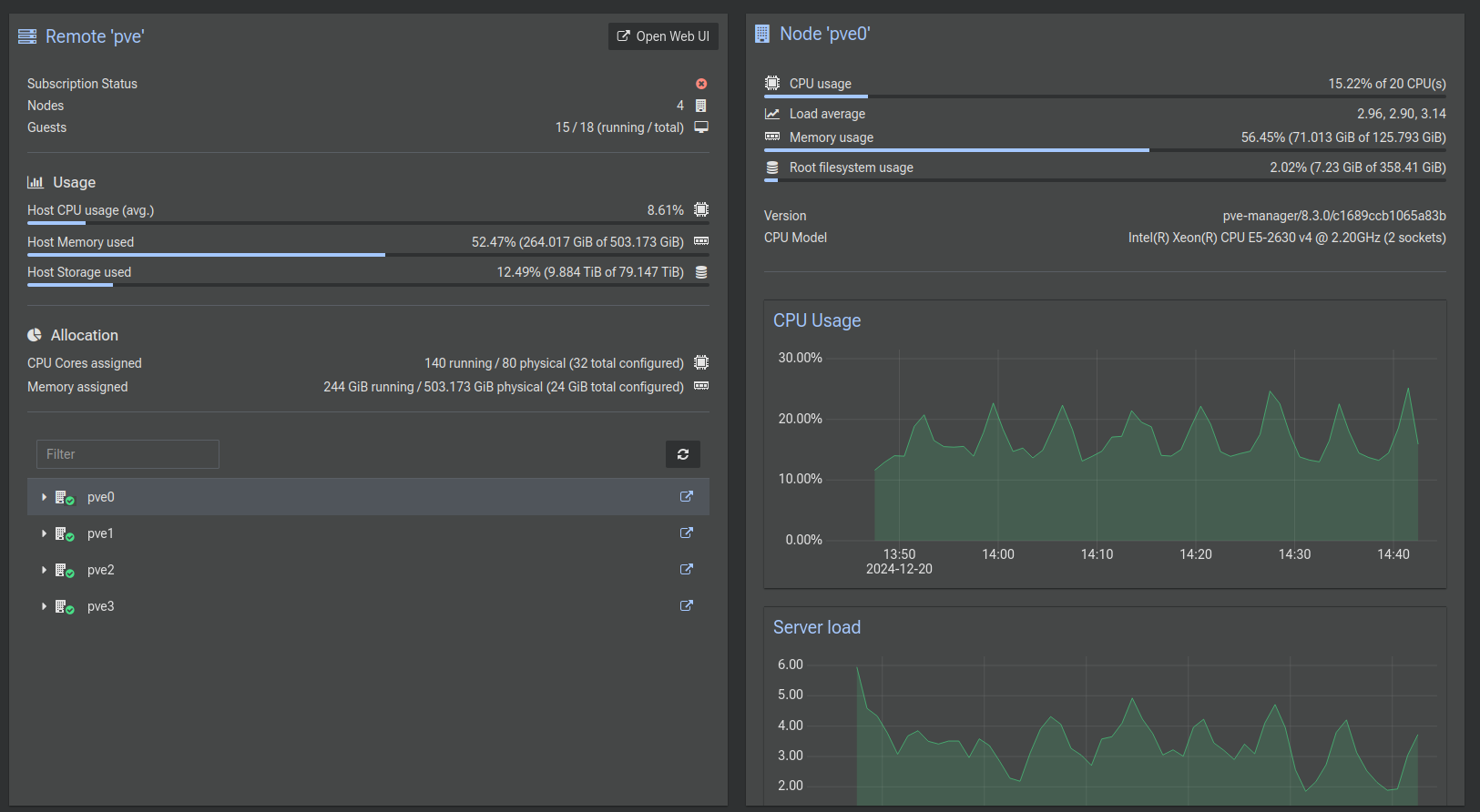
Task: Click the Host Memory used progress bar
Action: 368,255
